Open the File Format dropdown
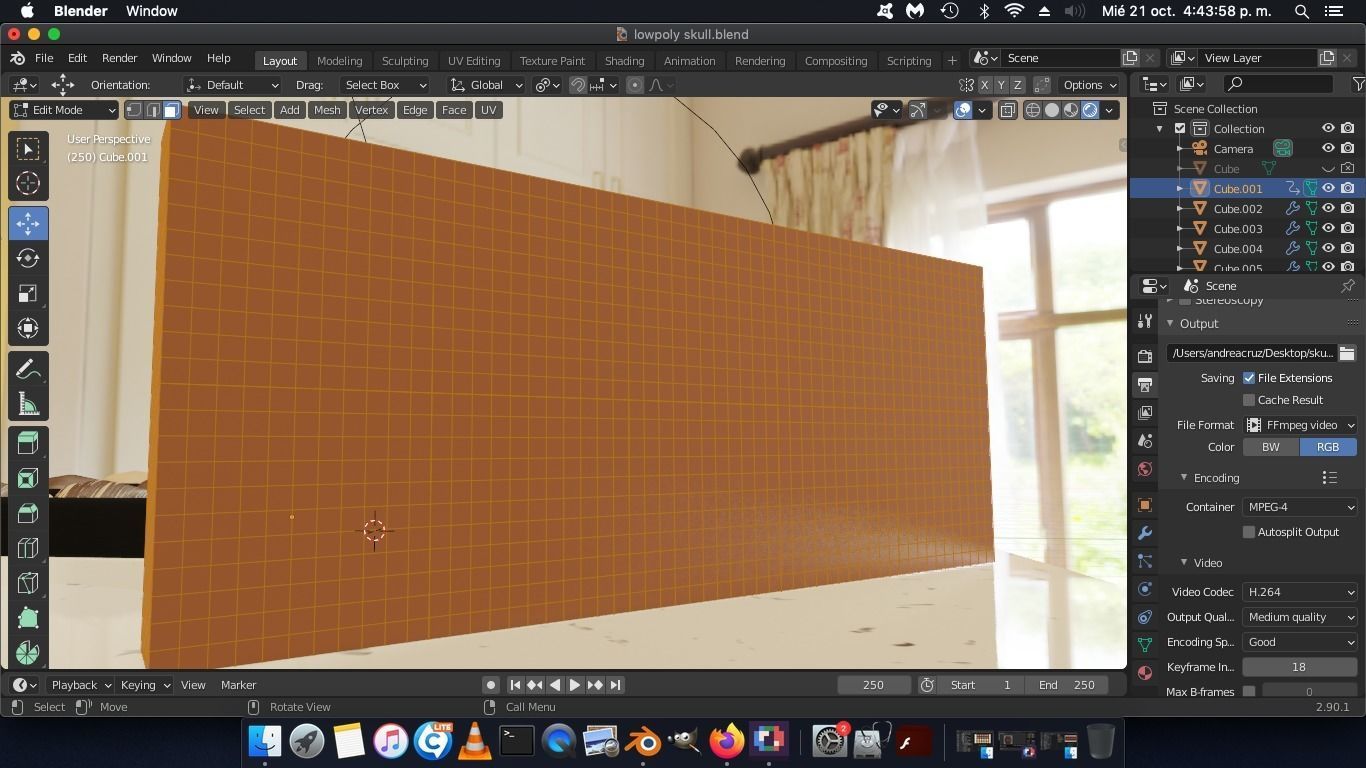 1300,425
